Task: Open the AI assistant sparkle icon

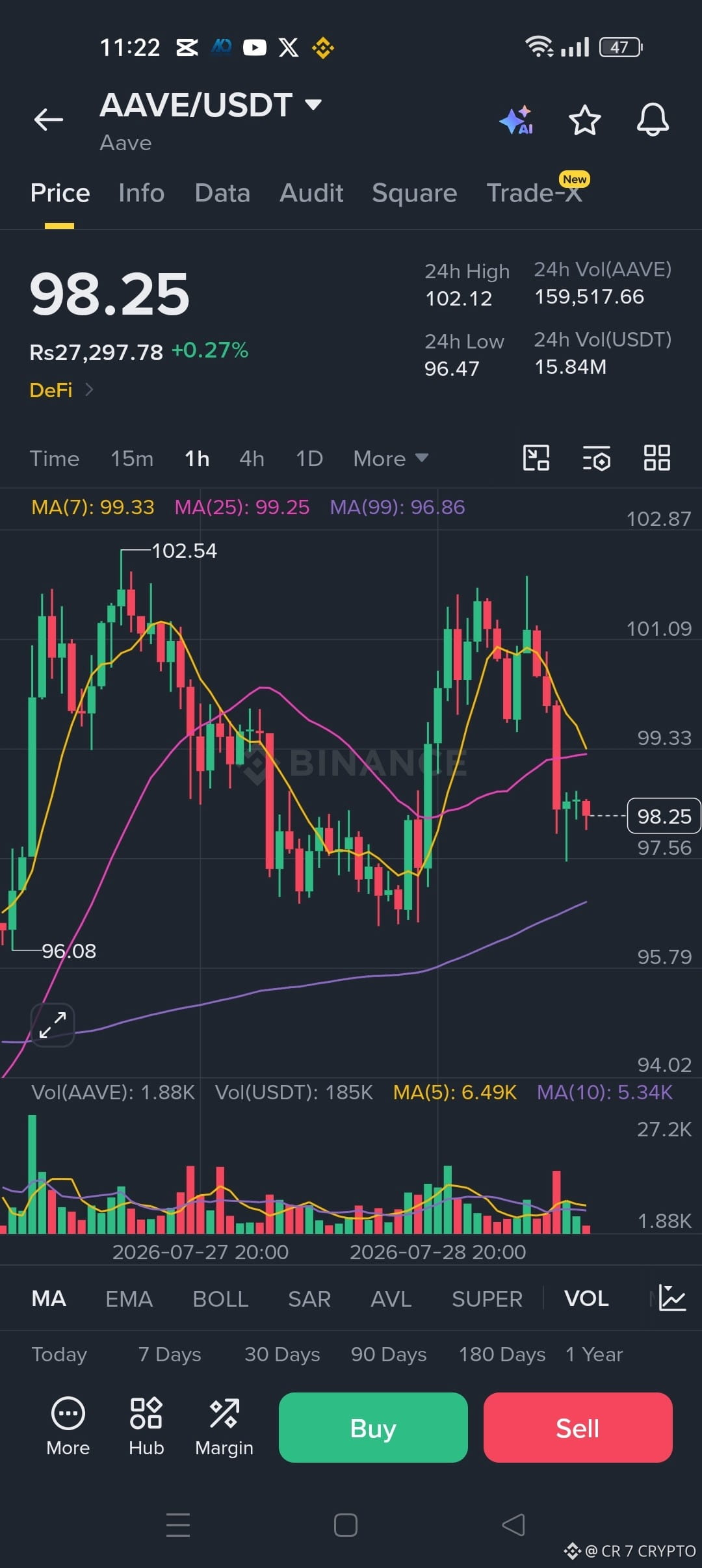Action: [517, 120]
